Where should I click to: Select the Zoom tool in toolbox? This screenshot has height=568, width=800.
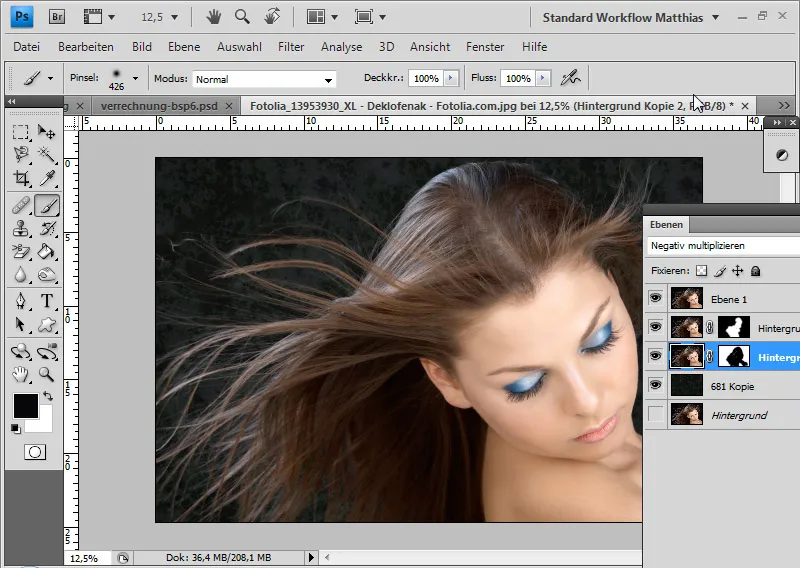click(x=46, y=375)
